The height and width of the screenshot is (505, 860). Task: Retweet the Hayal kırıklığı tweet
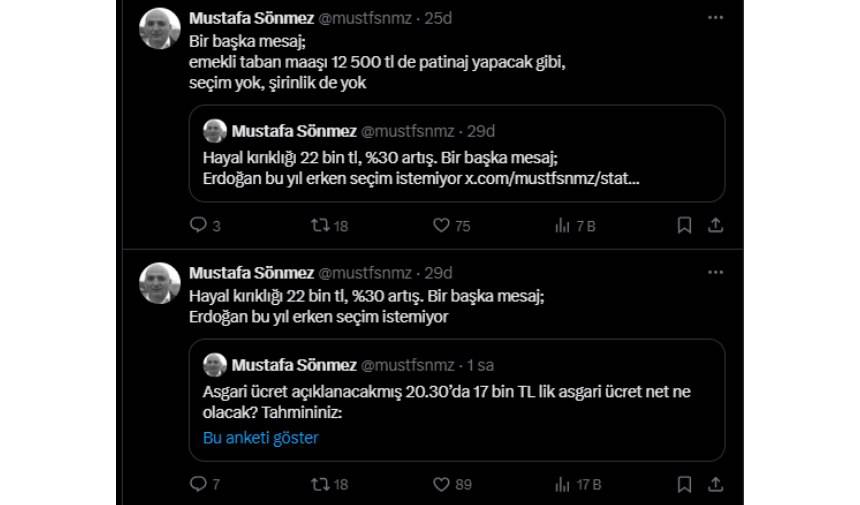coord(320,484)
